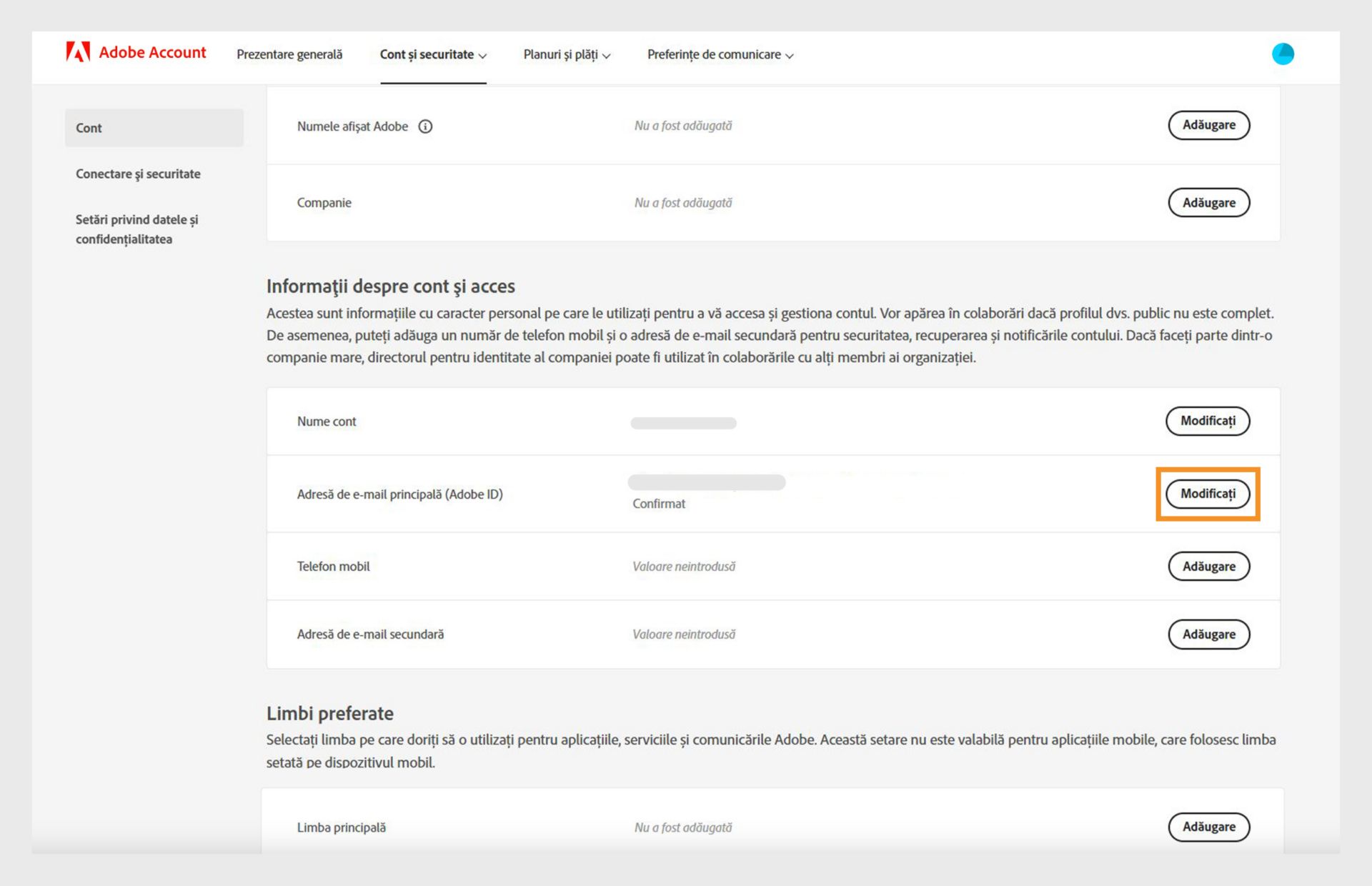Click Adăugare for Companie
1372x886 pixels.
[x=1208, y=203]
